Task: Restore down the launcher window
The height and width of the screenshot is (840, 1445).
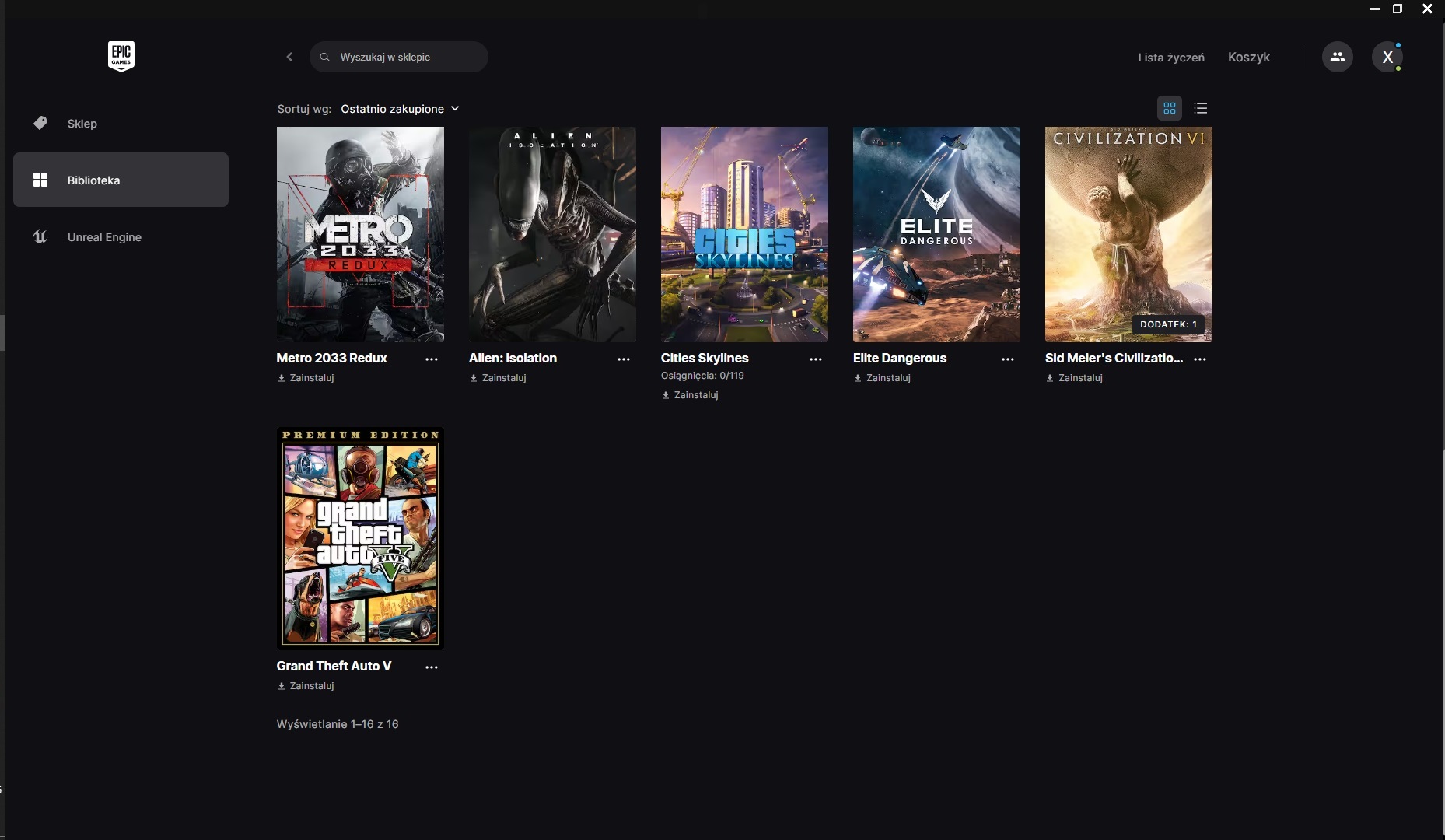Action: (x=1398, y=9)
